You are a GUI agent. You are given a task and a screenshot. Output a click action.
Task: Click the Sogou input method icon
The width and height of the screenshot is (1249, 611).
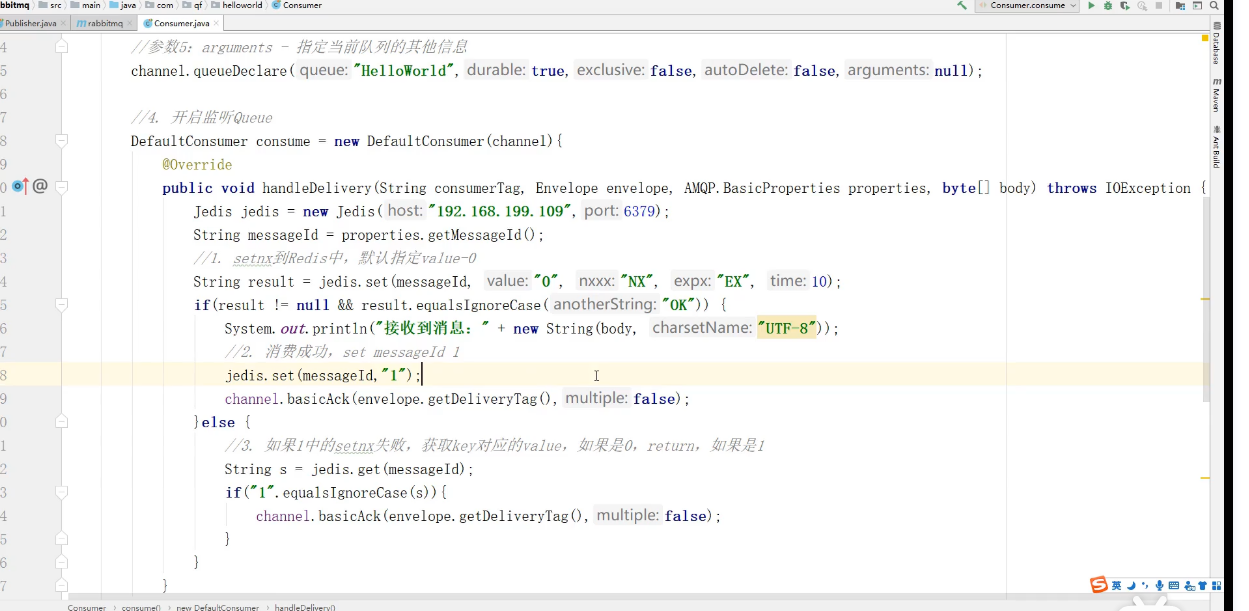pyautogui.click(x=1098, y=585)
